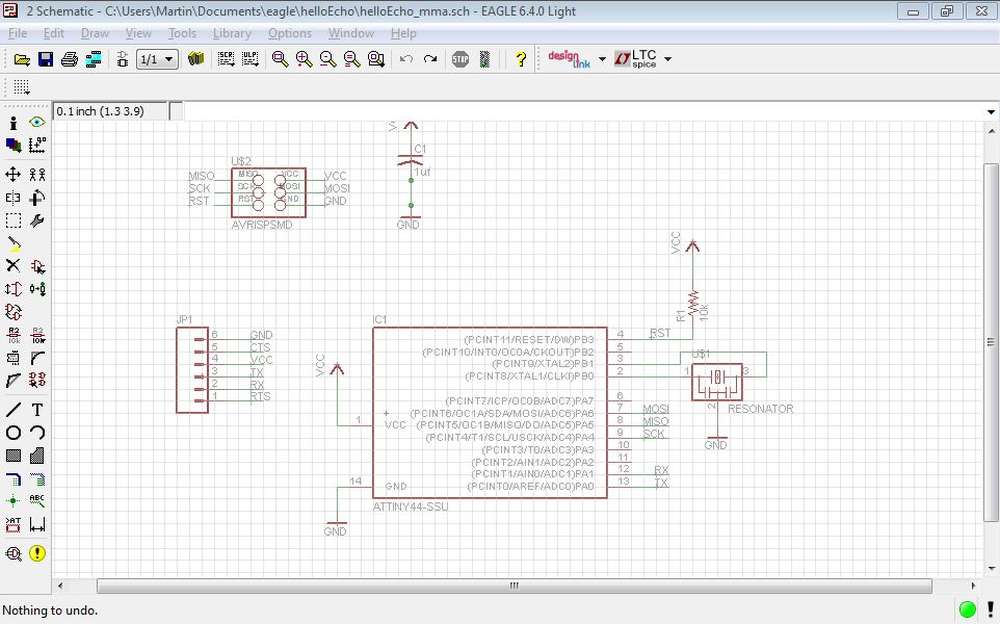Click the LTC spice button
Screen dimensions: 1000x624
pyautogui.click(x=635, y=59)
